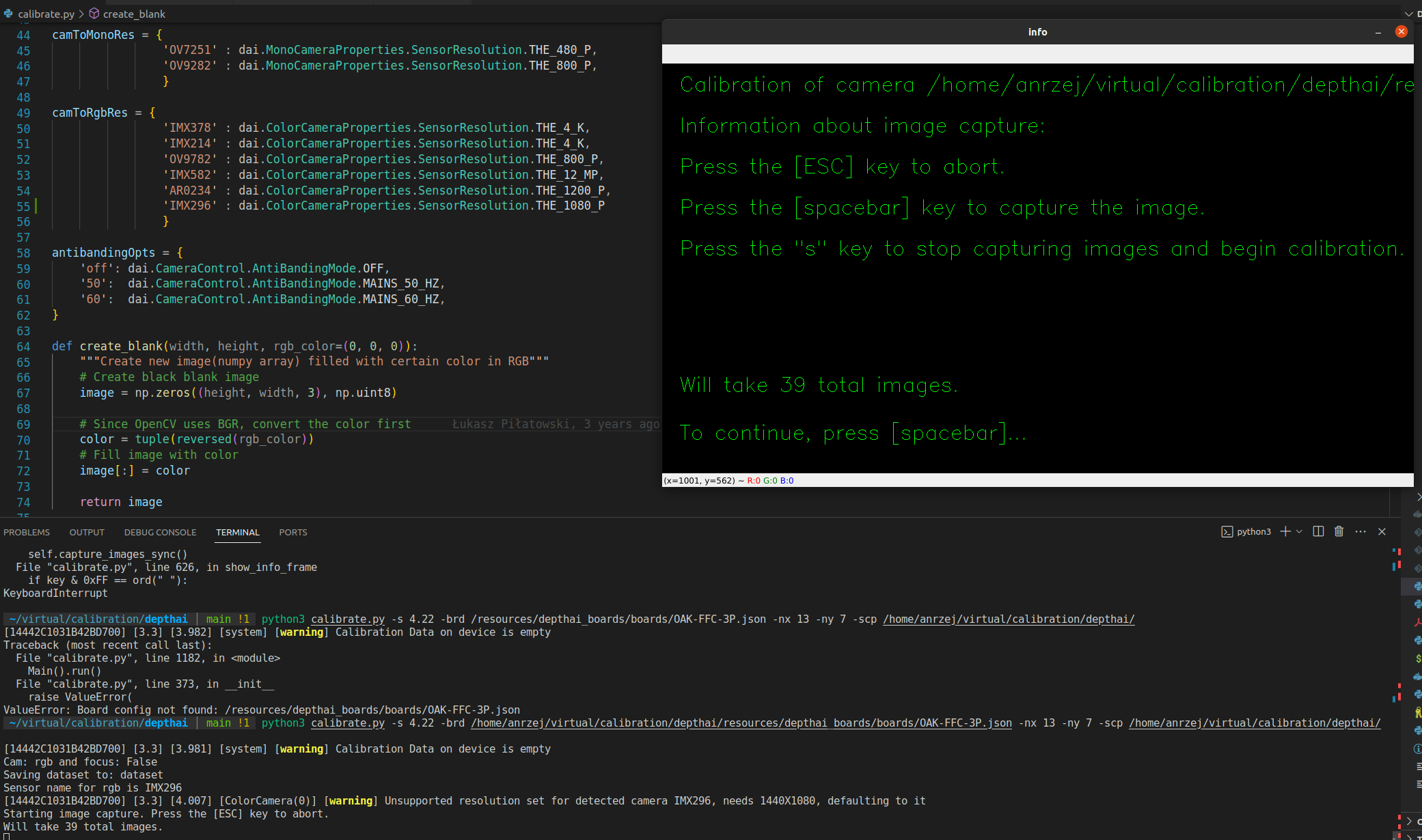Click the new terminal plus icon

pos(1285,531)
